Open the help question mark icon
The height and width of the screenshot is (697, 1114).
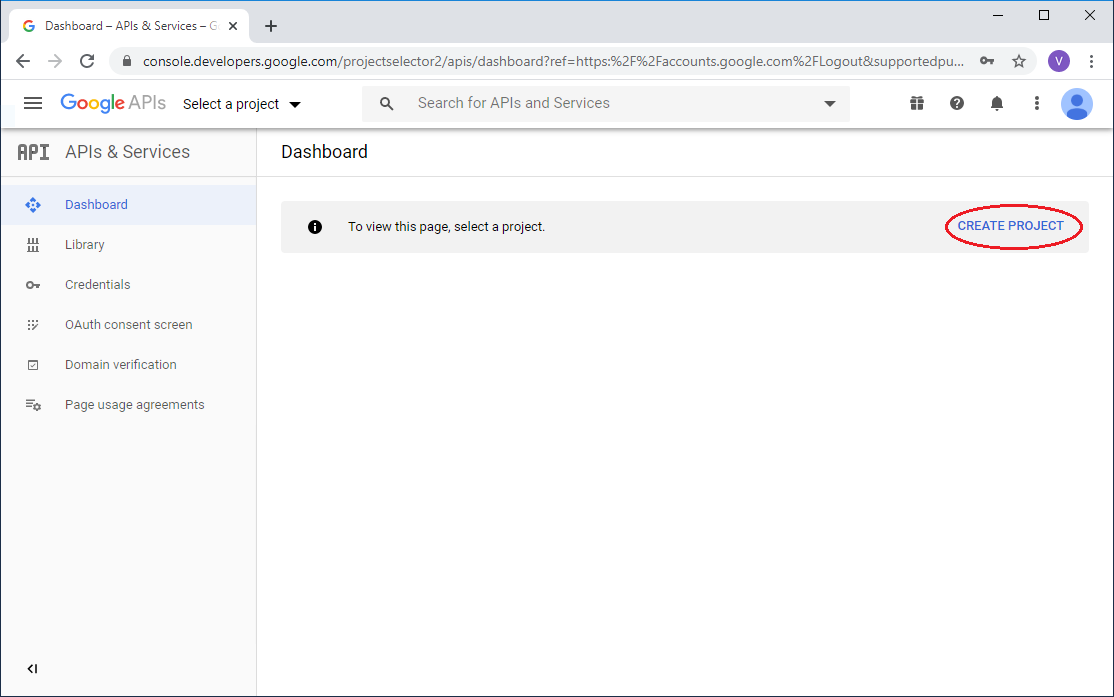[957, 104]
